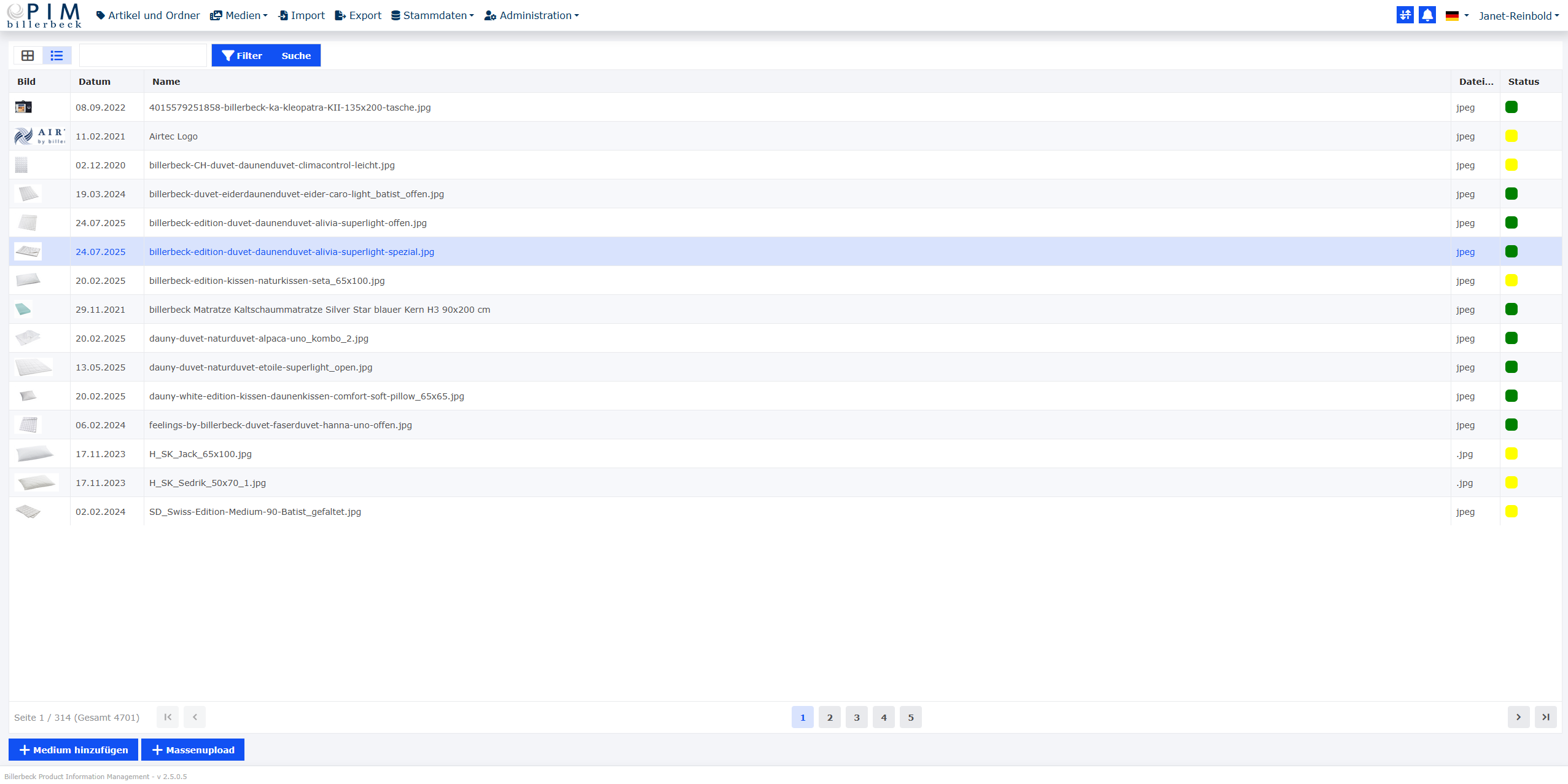Open Artikel und Ordner menu

click(x=148, y=15)
